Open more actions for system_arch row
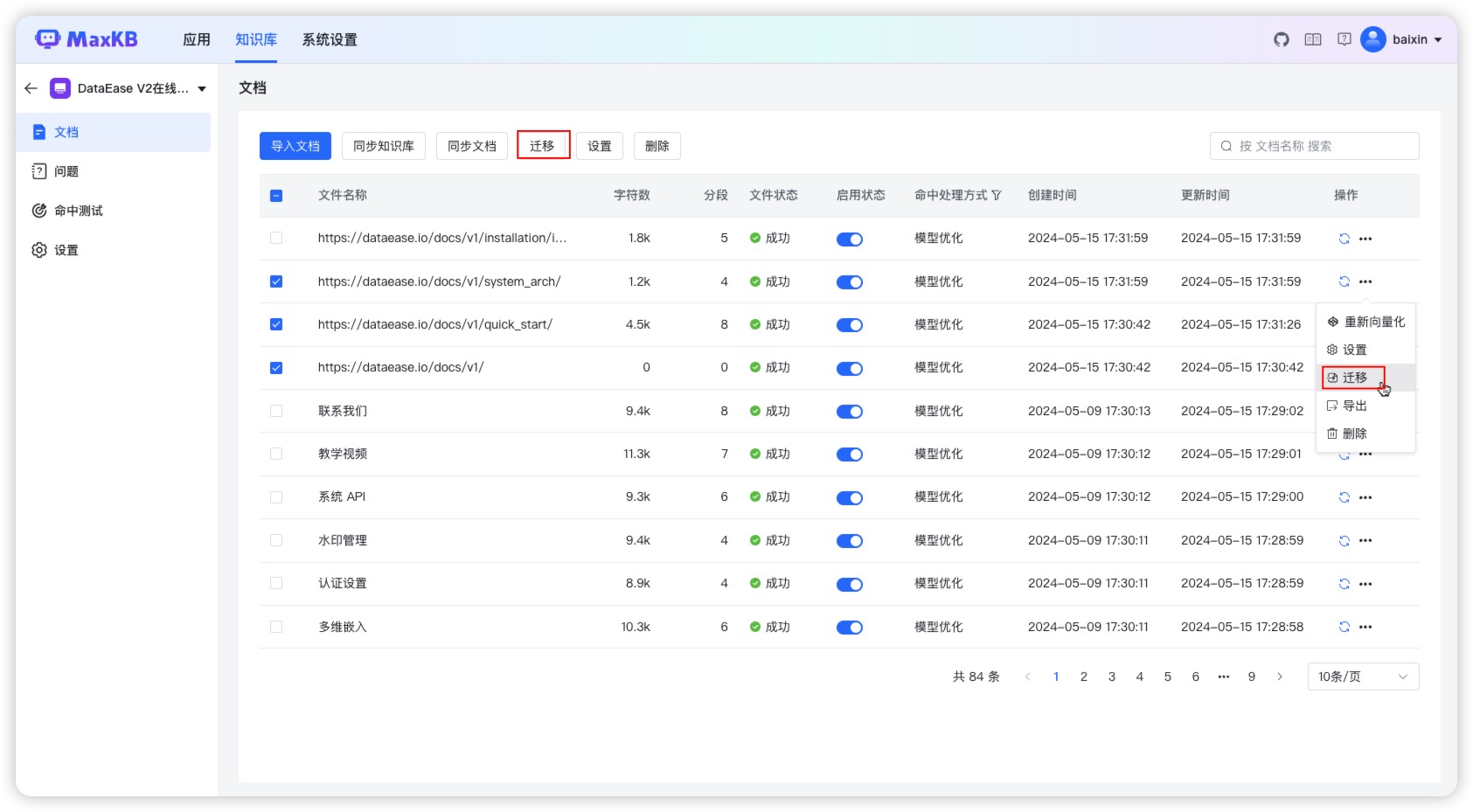Screen dimensions: 1473x812 (x=1365, y=281)
